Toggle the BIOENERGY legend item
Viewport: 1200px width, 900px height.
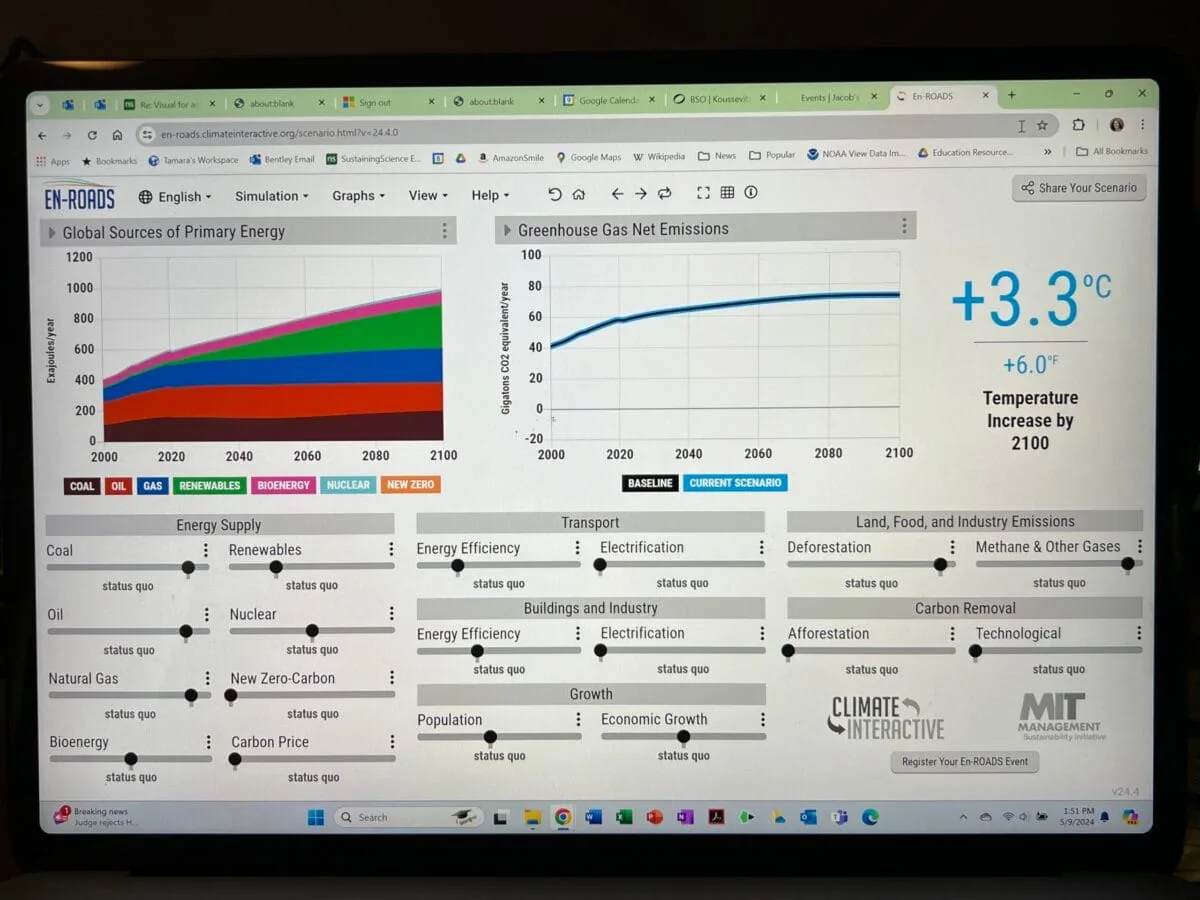(283, 485)
